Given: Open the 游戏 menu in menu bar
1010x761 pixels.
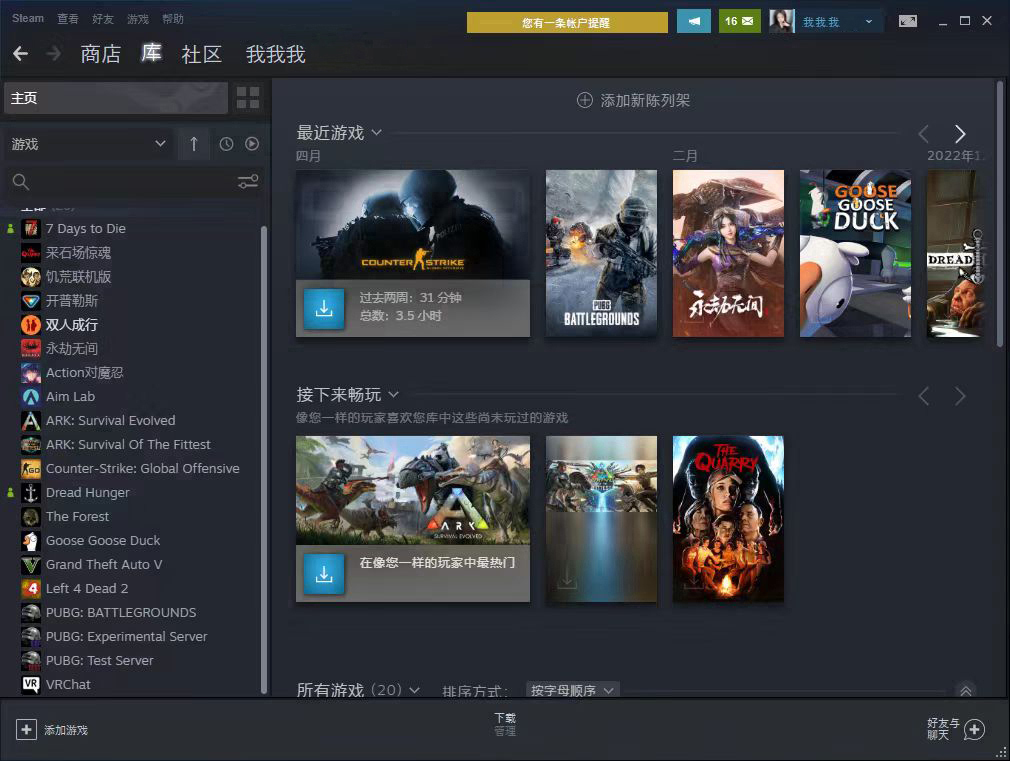Looking at the screenshot, I should (138, 19).
